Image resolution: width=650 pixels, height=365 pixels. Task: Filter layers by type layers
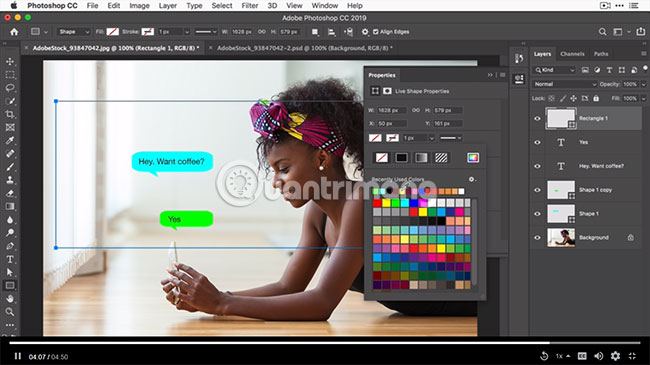pos(609,70)
